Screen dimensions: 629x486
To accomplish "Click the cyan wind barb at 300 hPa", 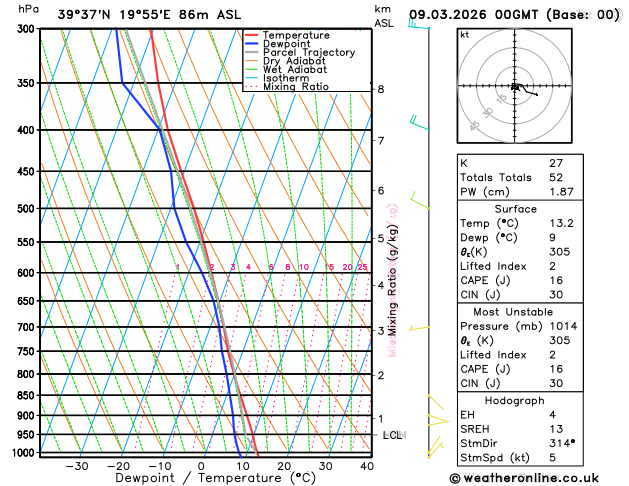I will [418, 24].
